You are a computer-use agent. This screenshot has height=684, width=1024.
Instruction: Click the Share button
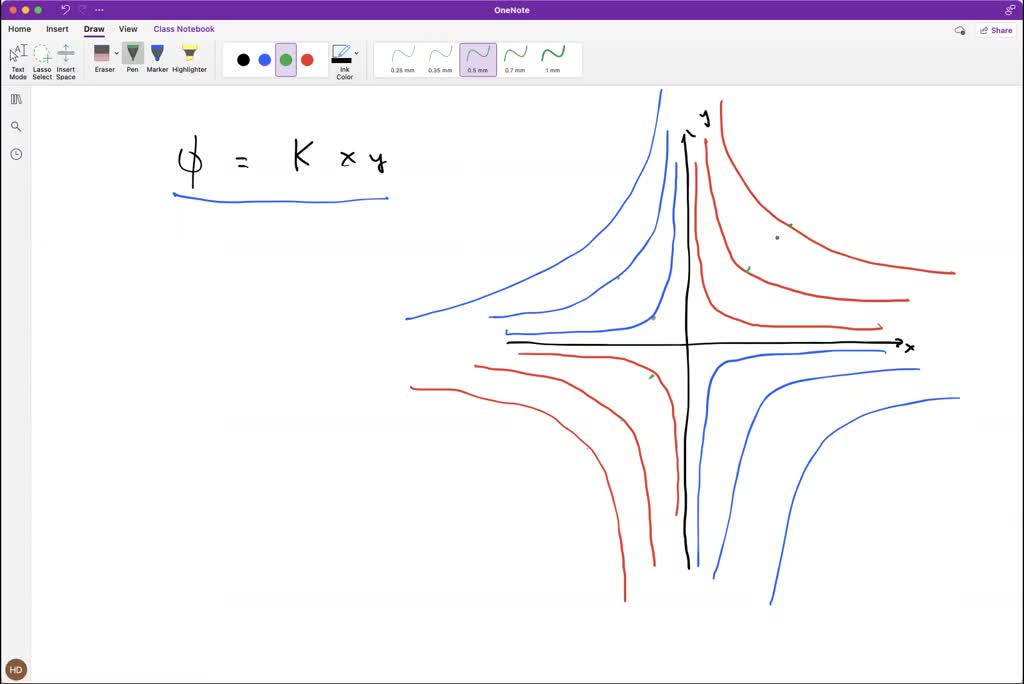996,30
